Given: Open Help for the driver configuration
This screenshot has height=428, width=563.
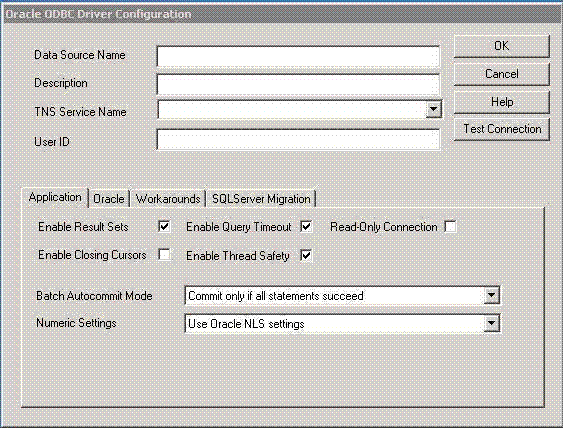Looking at the screenshot, I should point(502,102).
